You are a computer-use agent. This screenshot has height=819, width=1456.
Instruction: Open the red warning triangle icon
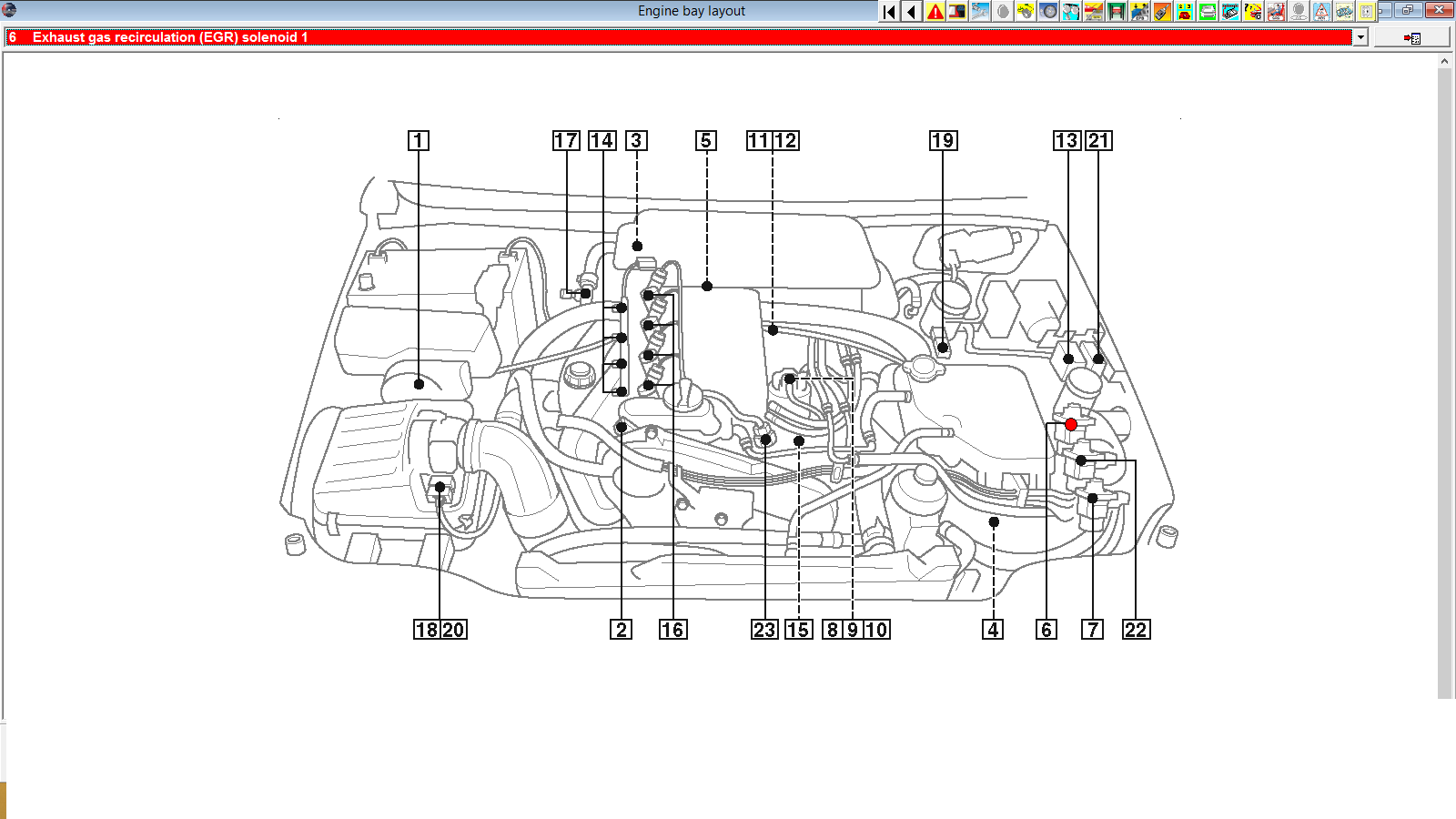tap(935, 12)
